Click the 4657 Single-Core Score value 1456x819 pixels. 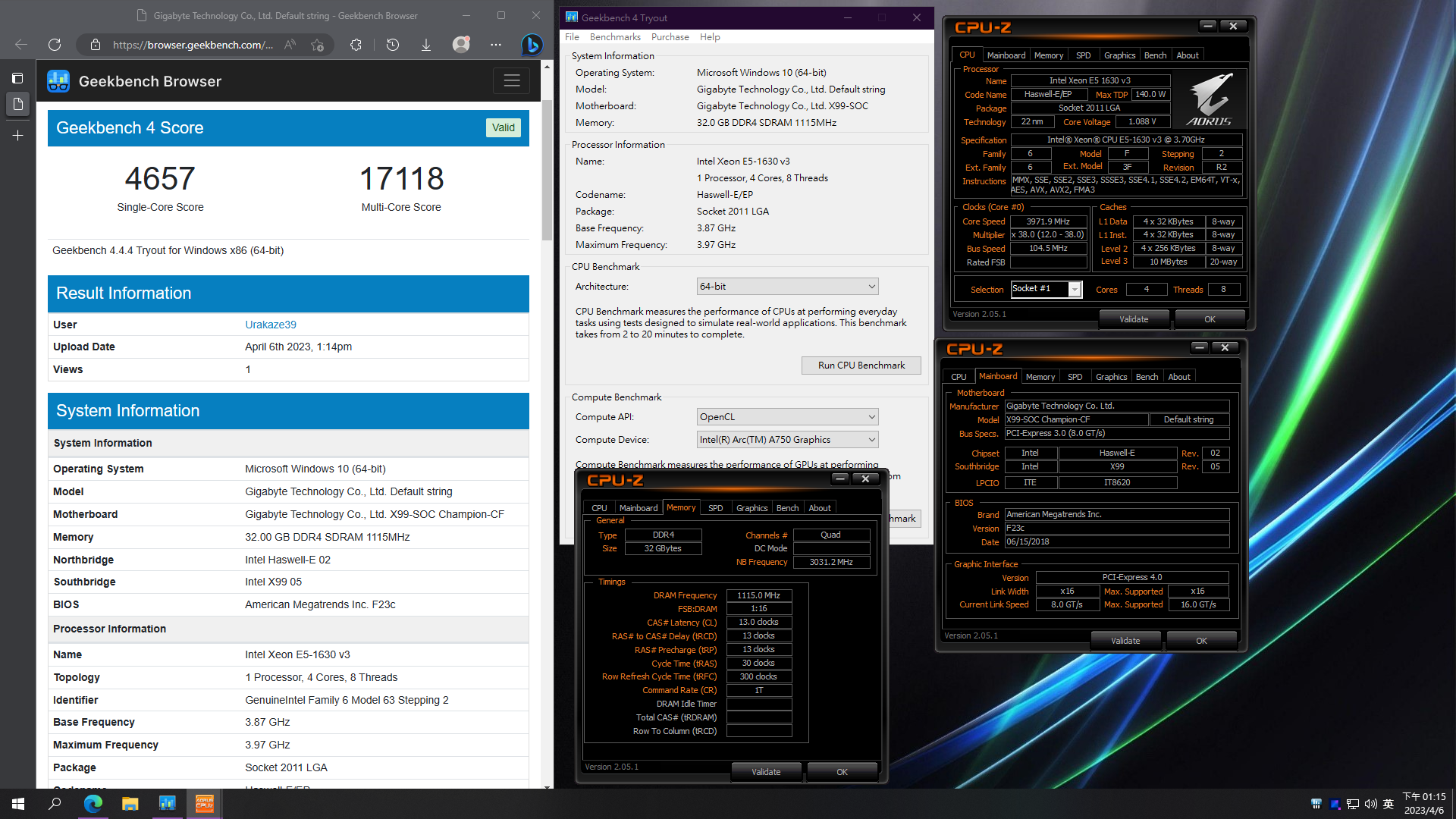coord(160,178)
